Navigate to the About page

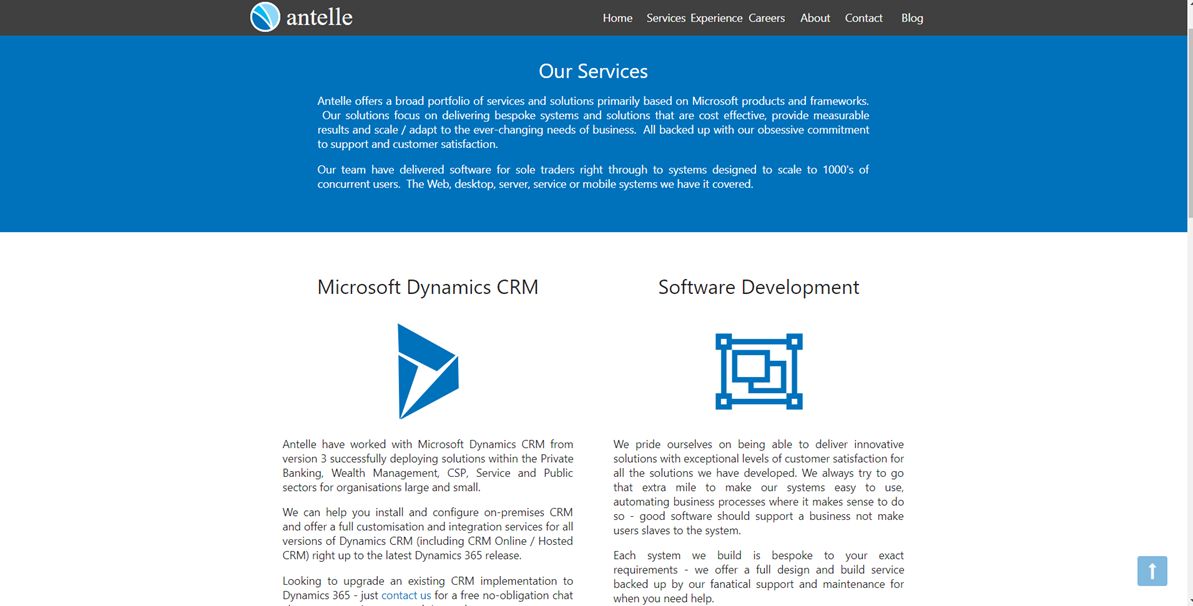coord(815,18)
